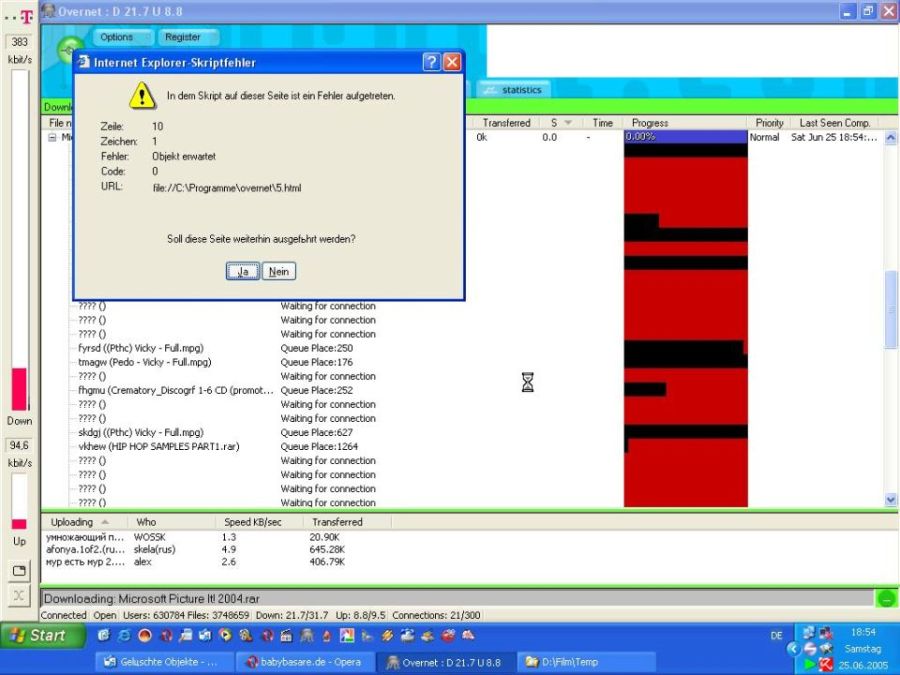Click the 'Queue Place:1264' status text
This screenshot has height=675, width=900.
coord(319,447)
